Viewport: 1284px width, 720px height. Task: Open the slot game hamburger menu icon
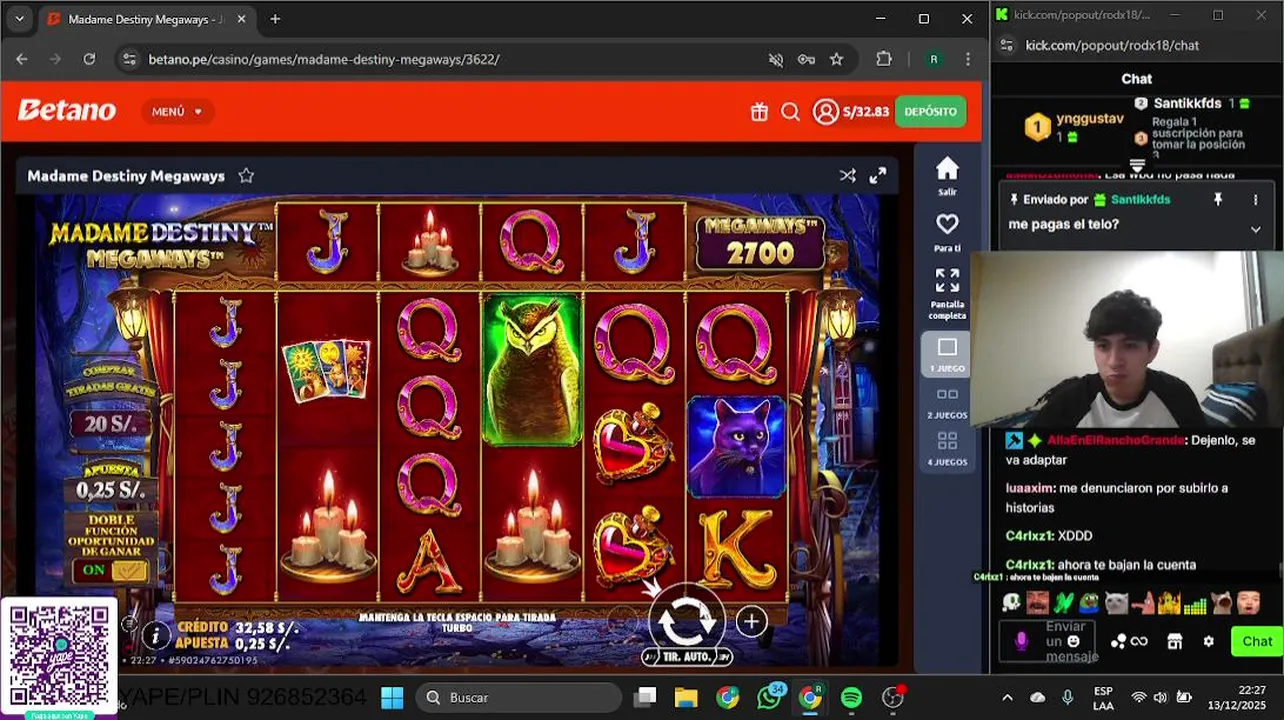tap(129, 625)
